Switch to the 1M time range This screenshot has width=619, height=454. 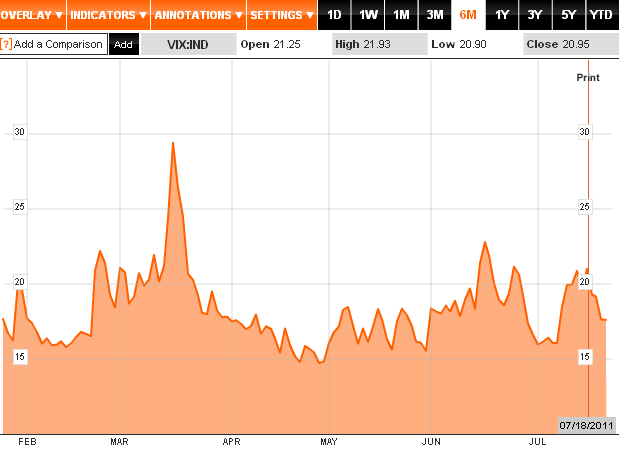coord(401,15)
